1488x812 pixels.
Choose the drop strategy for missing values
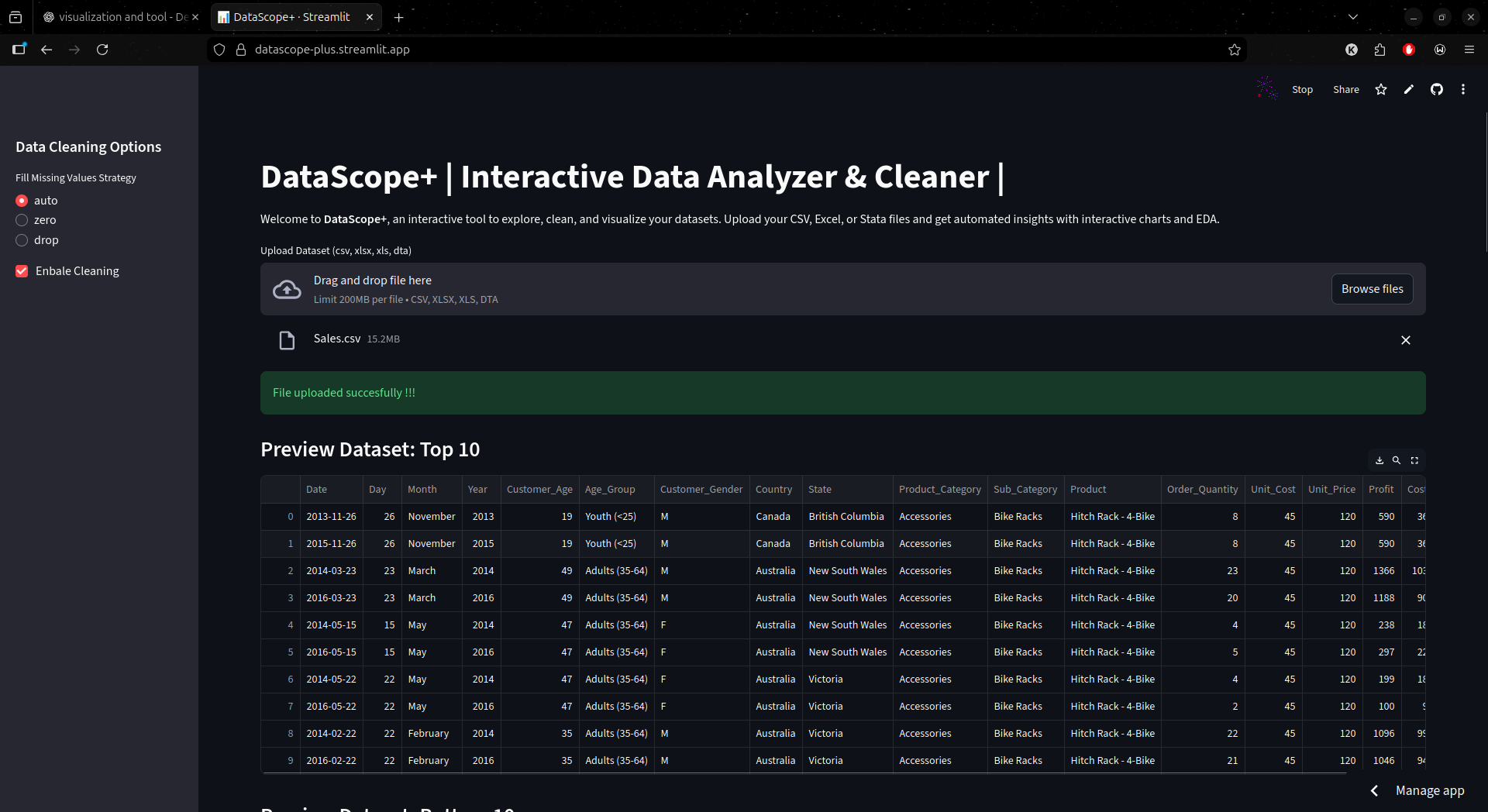pos(21,240)
